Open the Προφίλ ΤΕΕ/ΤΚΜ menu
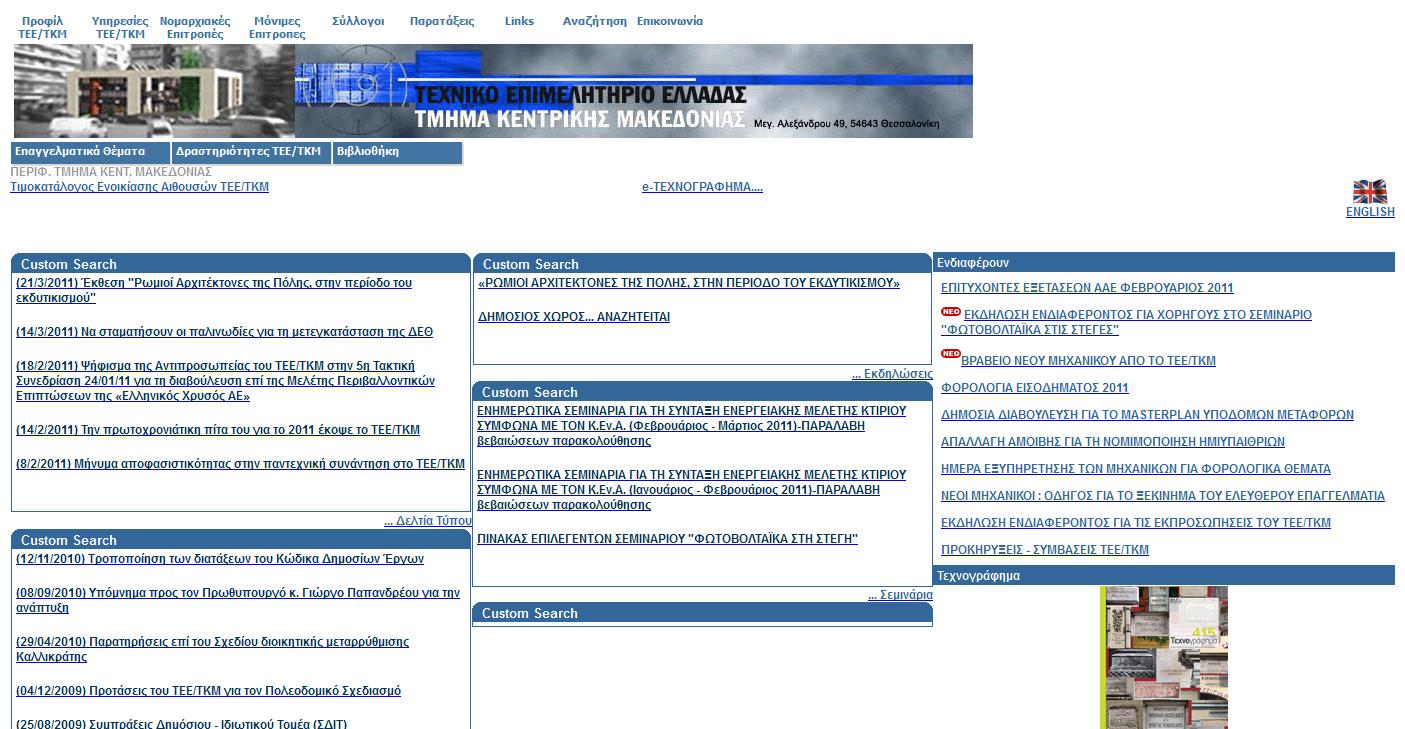The height and width of the screenshot is (729, 1405). pyautogui.click(x=42, y=27)
